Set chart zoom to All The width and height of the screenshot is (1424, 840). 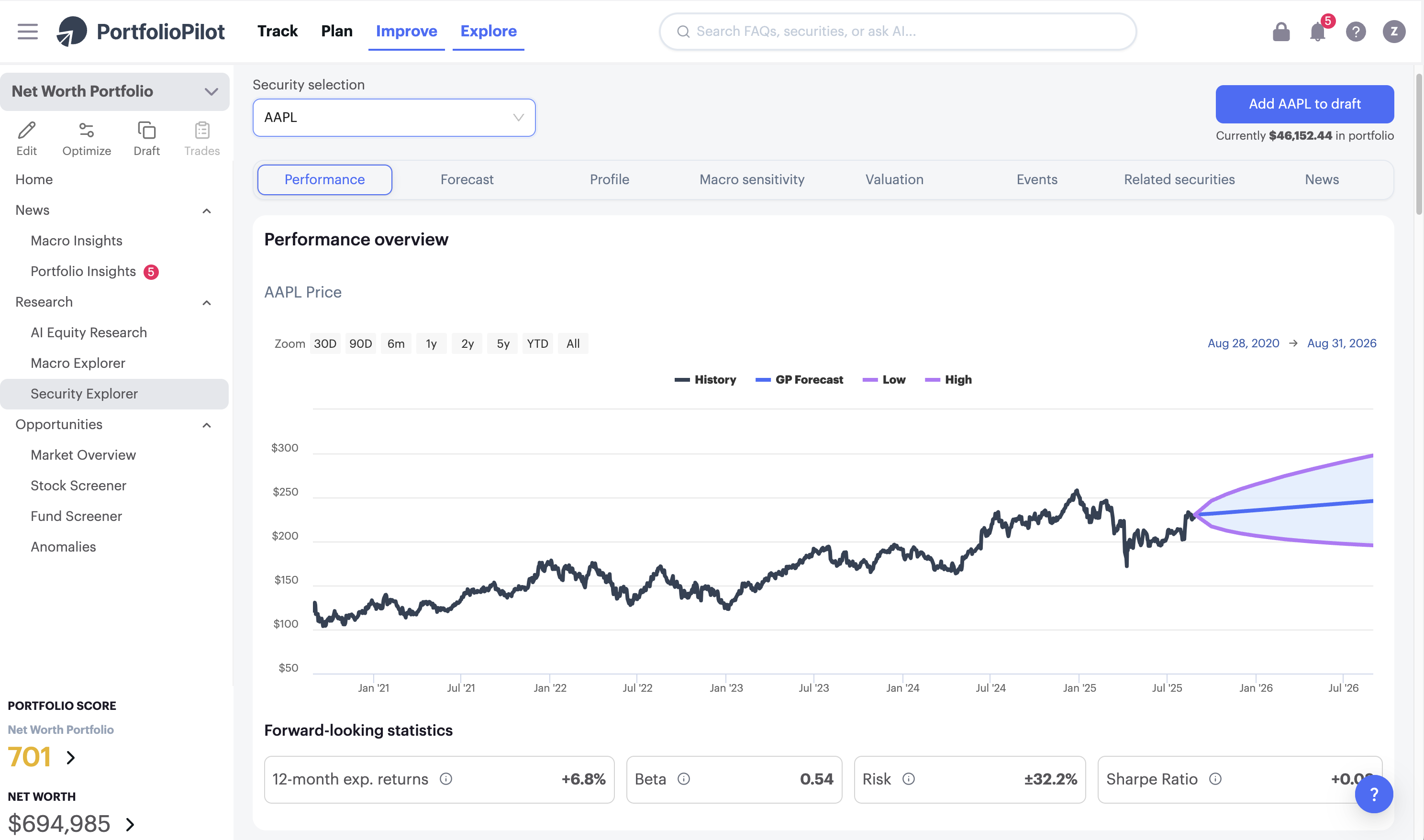tap(573, 343)
